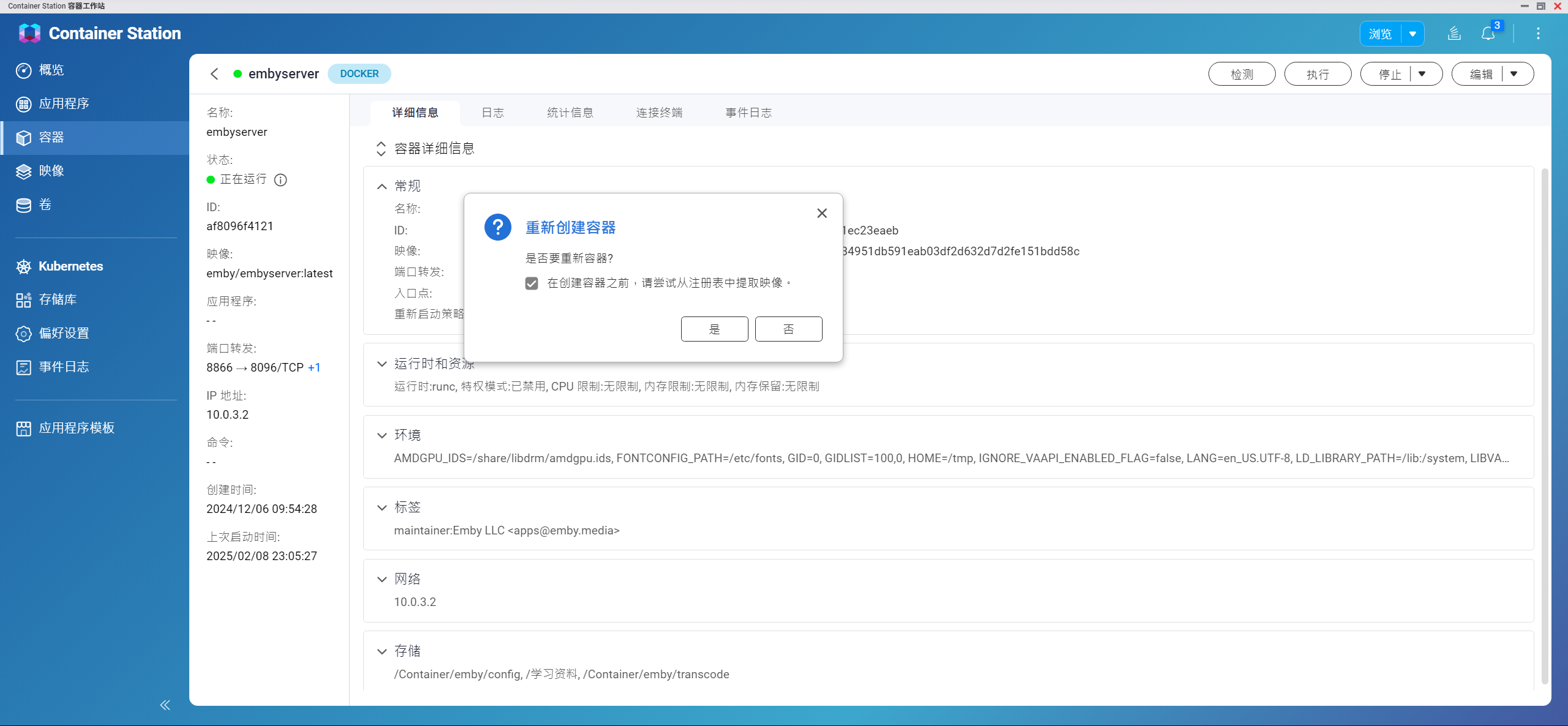This screenshot has width=1568, height=726.
Task: Click the back arrow beside embyserver
Action: click(x=214, y=74)
